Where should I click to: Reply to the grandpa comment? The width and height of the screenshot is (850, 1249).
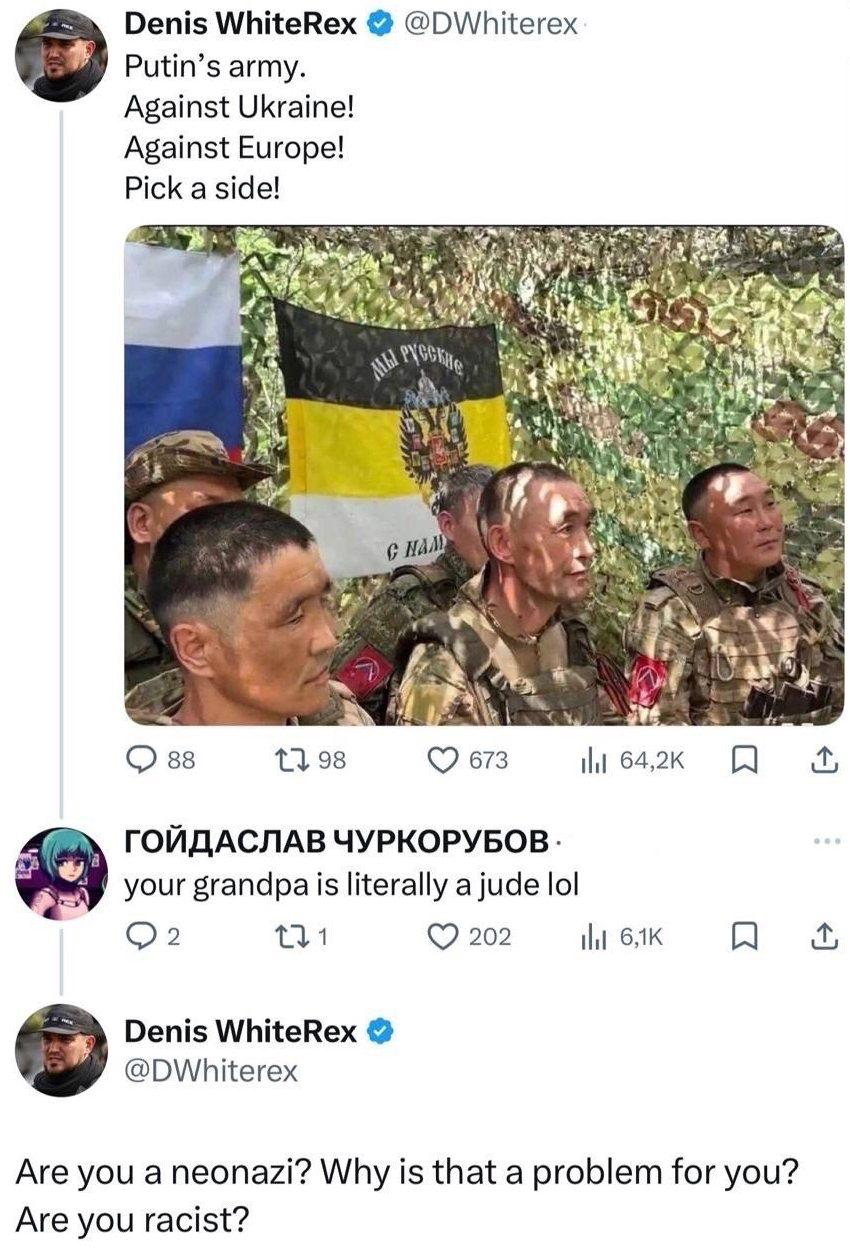point(152,937)
